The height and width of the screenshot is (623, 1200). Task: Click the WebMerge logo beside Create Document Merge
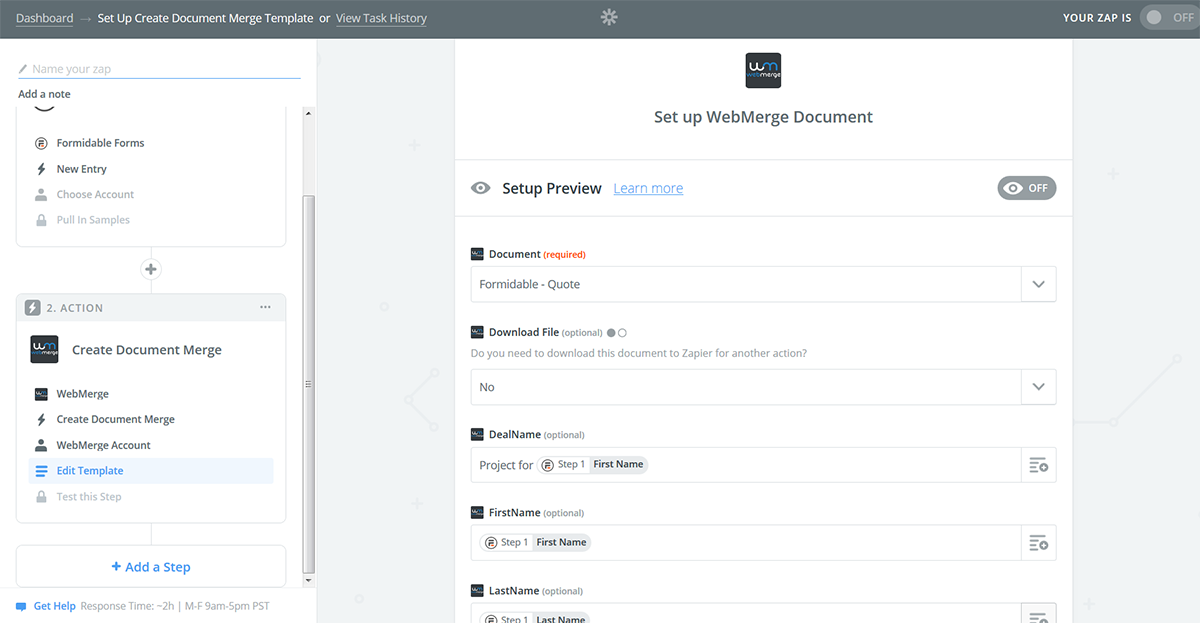point(45,350)
